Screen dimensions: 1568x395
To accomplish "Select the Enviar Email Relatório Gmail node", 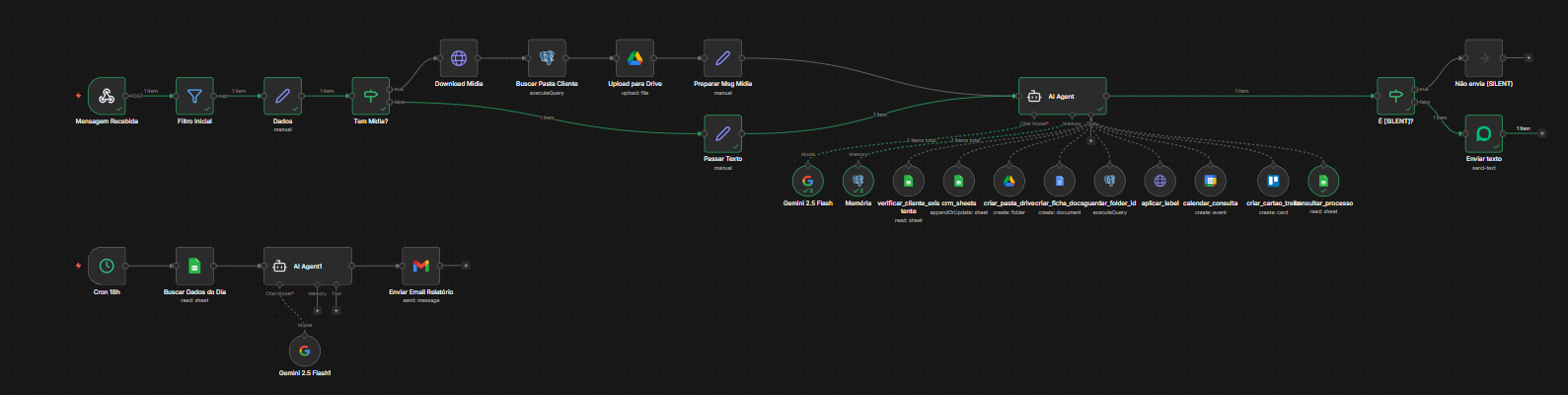I will tap(421, 266).
